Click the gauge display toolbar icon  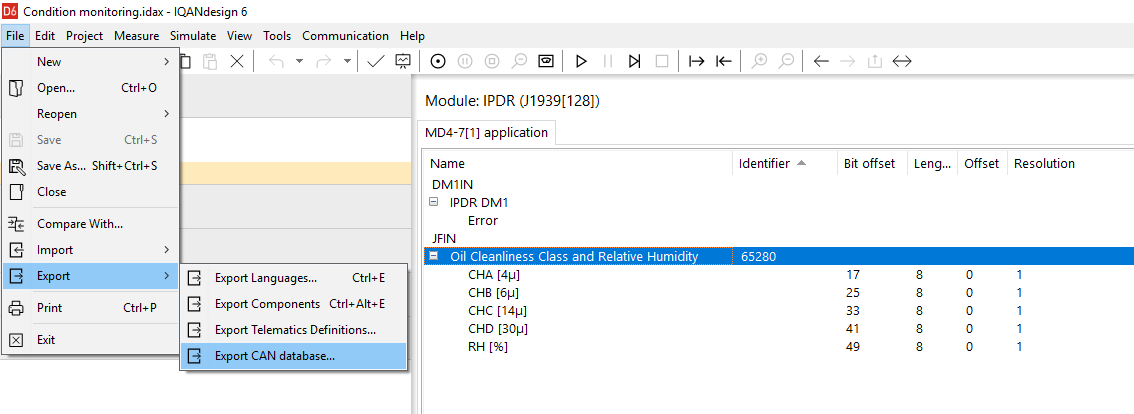(x=546, y=62)
